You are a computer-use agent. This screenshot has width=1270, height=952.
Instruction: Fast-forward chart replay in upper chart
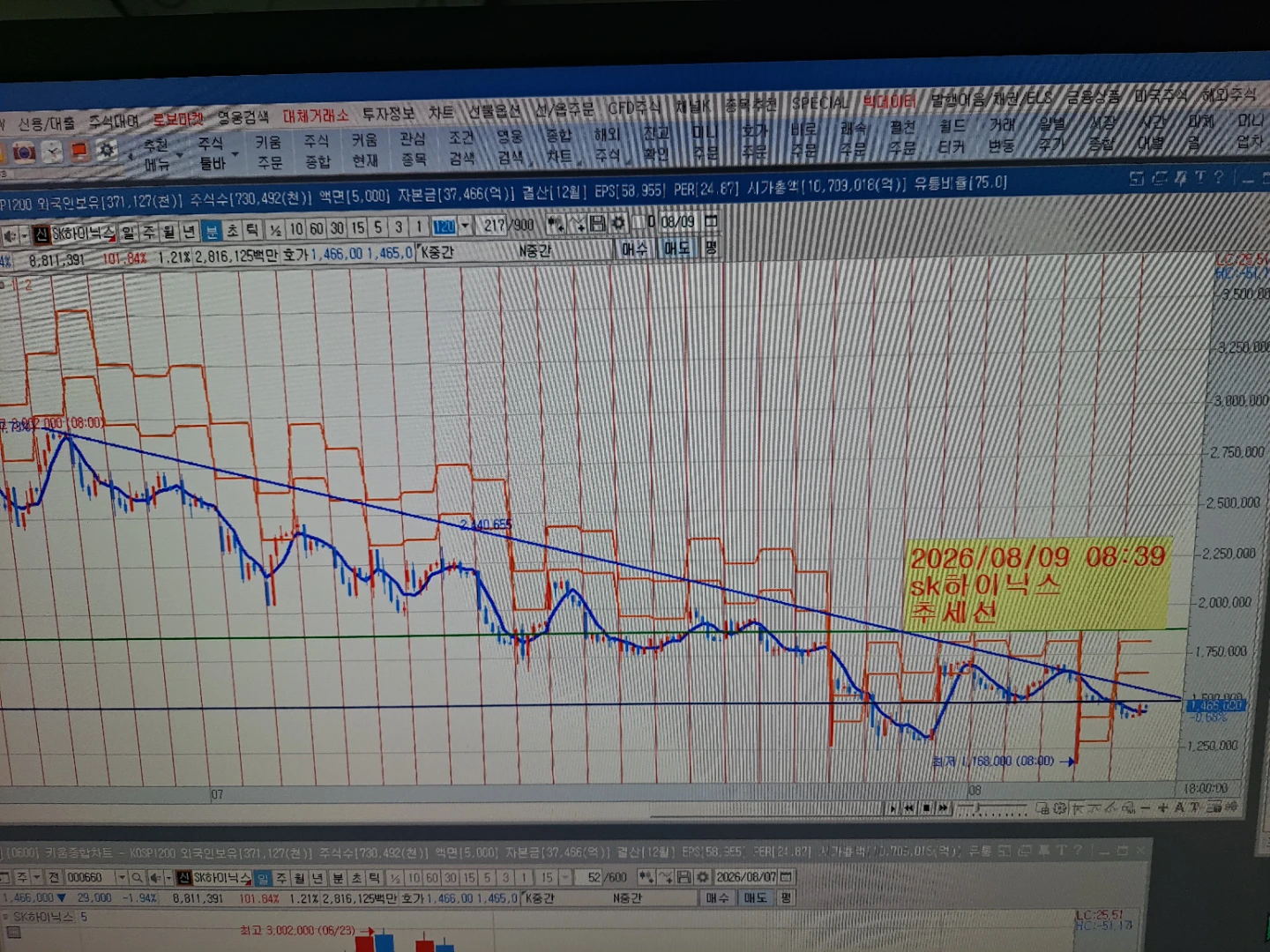pos(943,807)
